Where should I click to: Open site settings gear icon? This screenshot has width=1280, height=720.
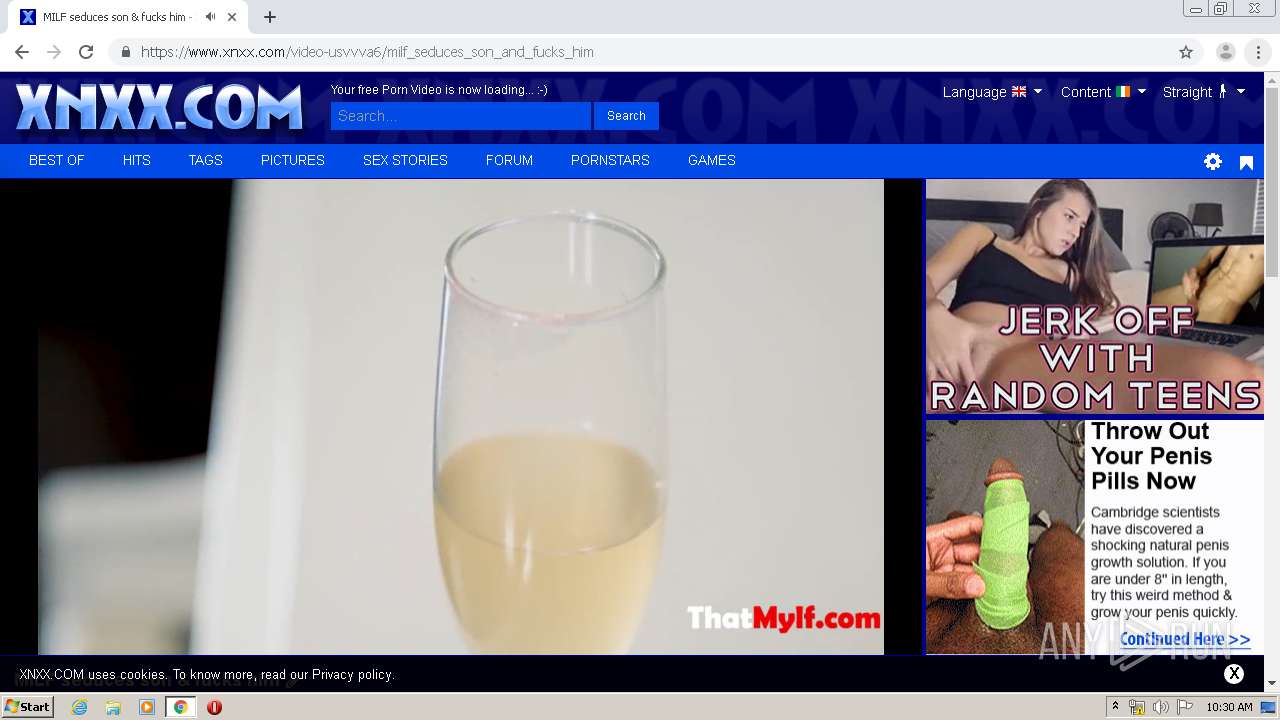click(x=1213, y=161)
